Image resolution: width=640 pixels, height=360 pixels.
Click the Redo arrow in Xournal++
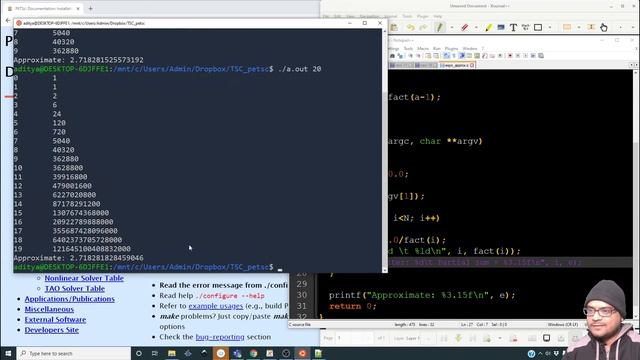[423, 27]
